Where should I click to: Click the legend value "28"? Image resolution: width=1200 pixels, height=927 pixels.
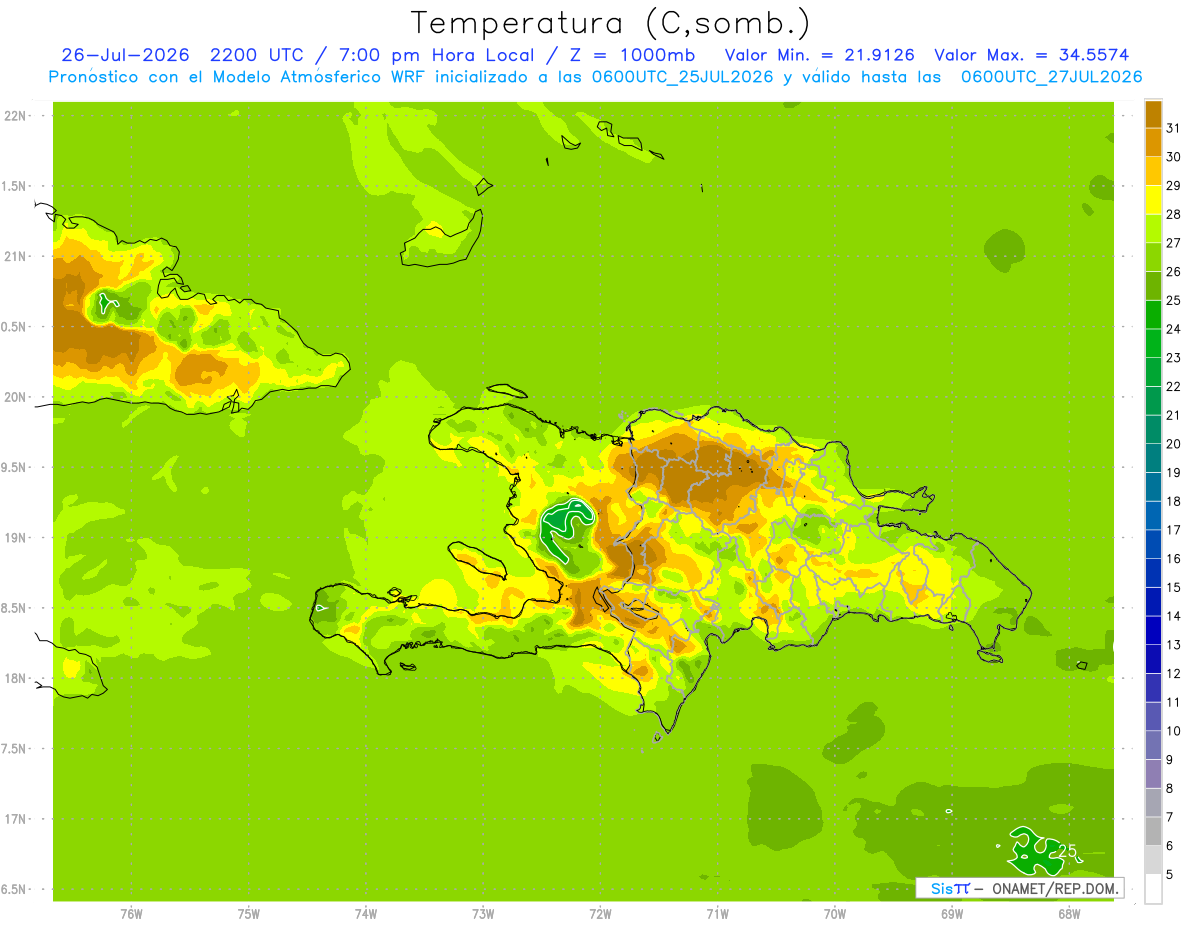click(x=1173, y=214)
